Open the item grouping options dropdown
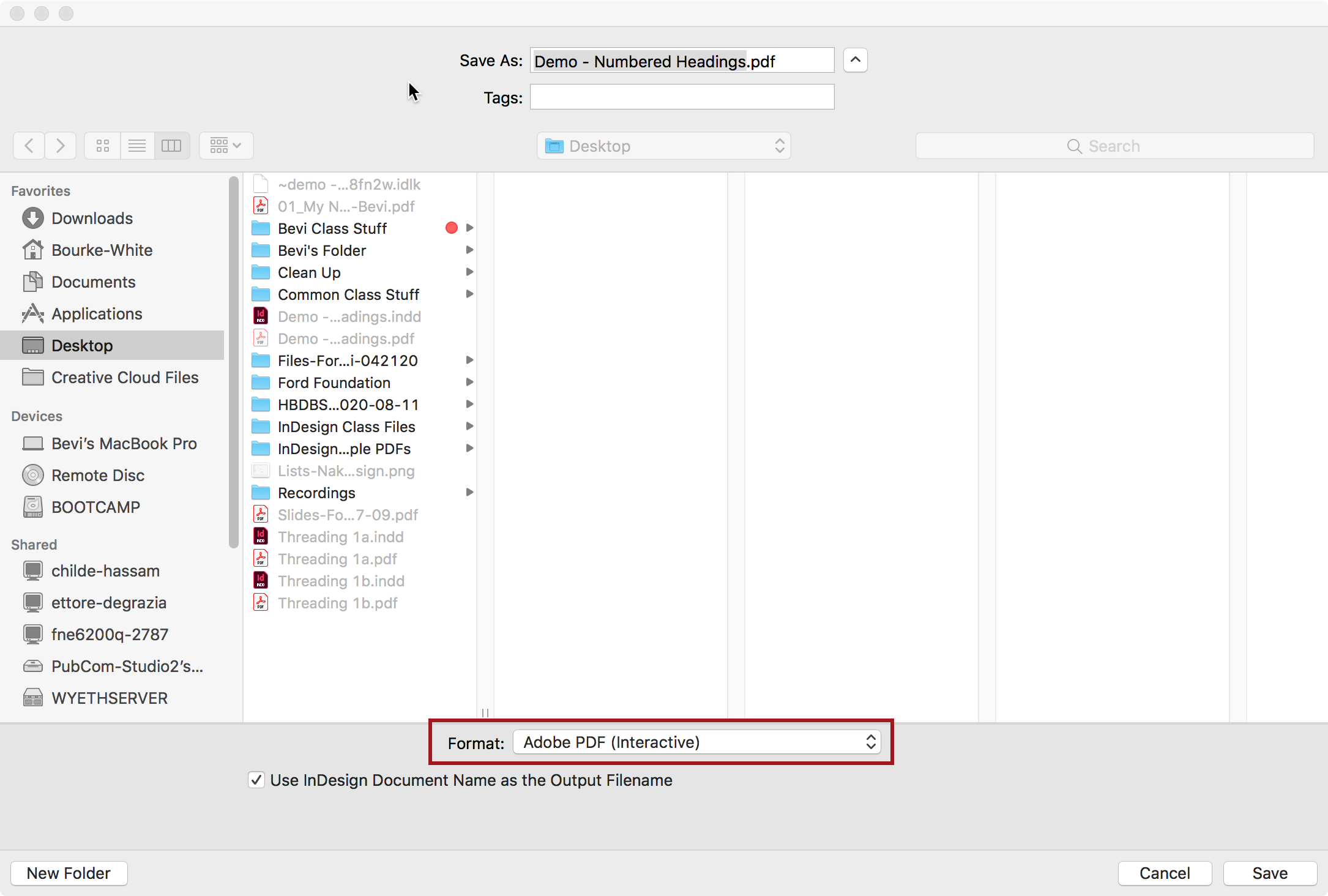The width and height of the screenshot is (1328, 896). (x=225, y=146)
